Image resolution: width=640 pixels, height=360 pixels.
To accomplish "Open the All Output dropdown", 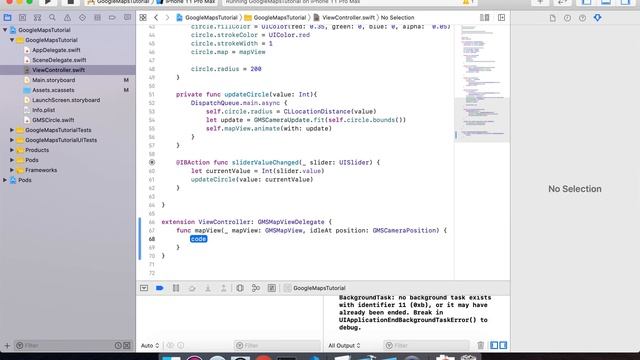I will click(344, 345).
